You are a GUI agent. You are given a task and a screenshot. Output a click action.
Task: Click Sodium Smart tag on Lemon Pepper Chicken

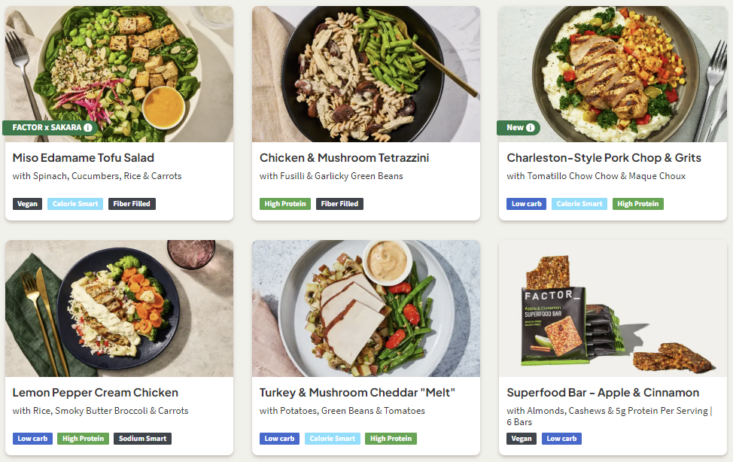(x=142, y=439)
